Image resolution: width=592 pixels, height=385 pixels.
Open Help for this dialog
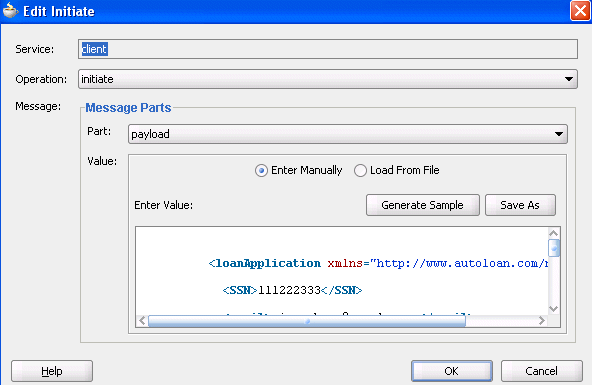(52, 371)
